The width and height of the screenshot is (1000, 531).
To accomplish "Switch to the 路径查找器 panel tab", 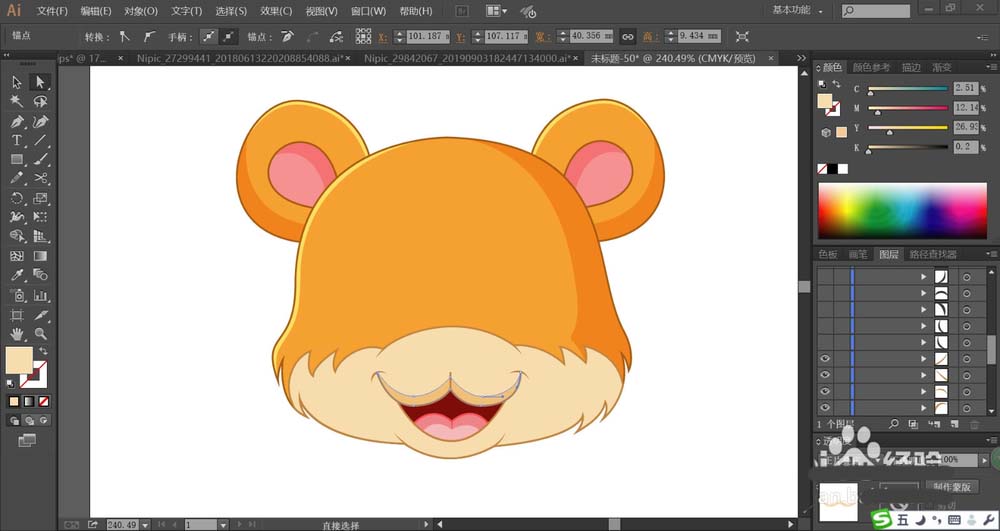I will click(x=932, y=255).
